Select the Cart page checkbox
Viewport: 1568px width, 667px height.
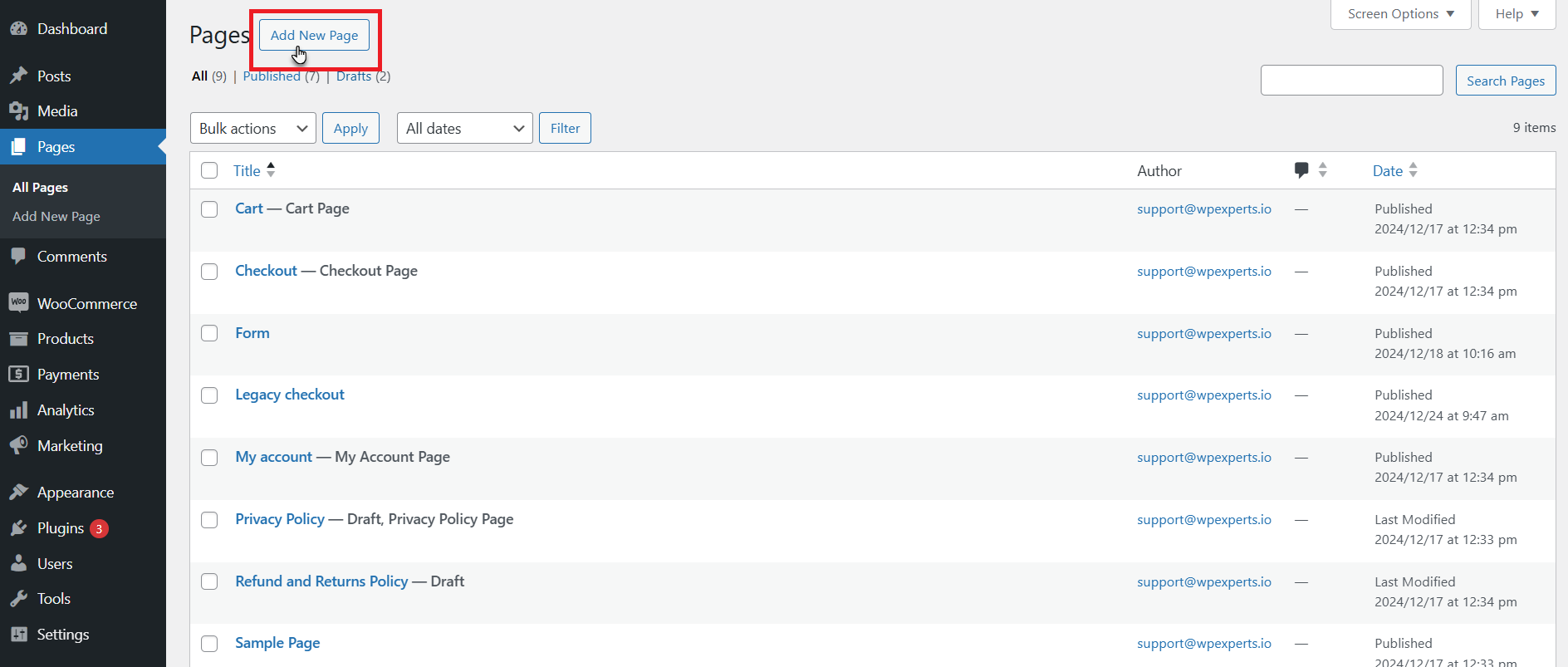click(x=209, y=209)
